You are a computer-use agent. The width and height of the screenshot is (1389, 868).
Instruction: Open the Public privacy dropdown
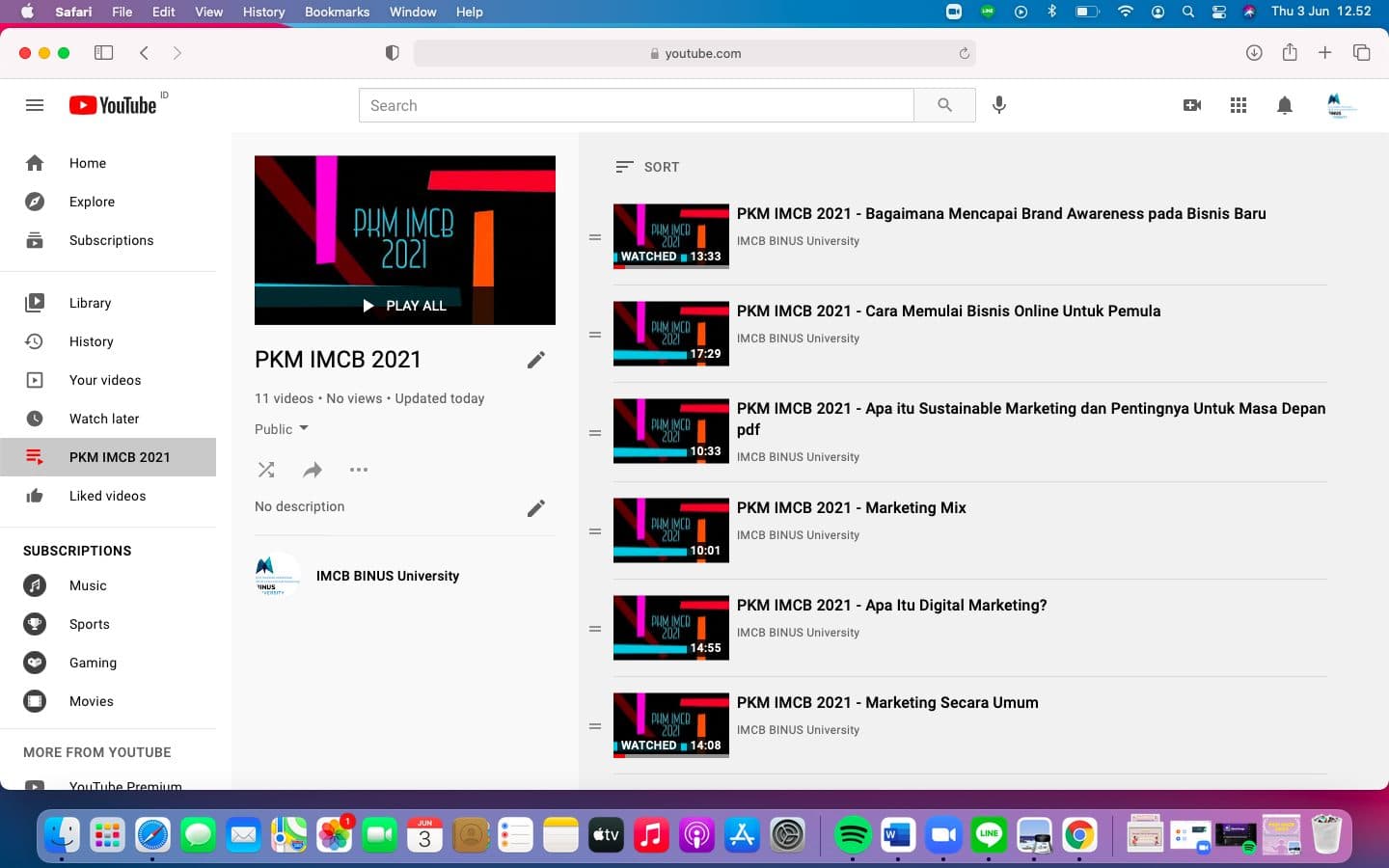pyautogui.click(x=282, y=429)
